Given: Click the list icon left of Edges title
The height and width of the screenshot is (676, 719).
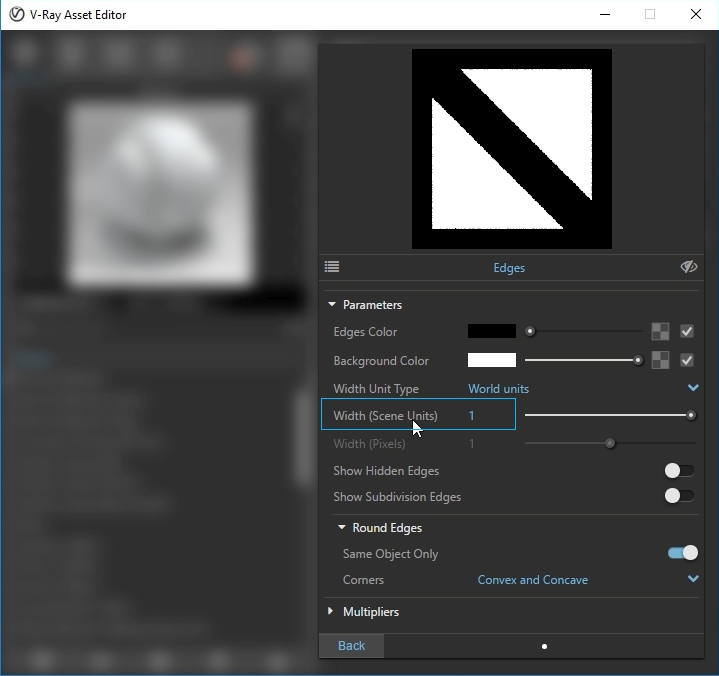Looking at the screenshot, I should point(332,267).
